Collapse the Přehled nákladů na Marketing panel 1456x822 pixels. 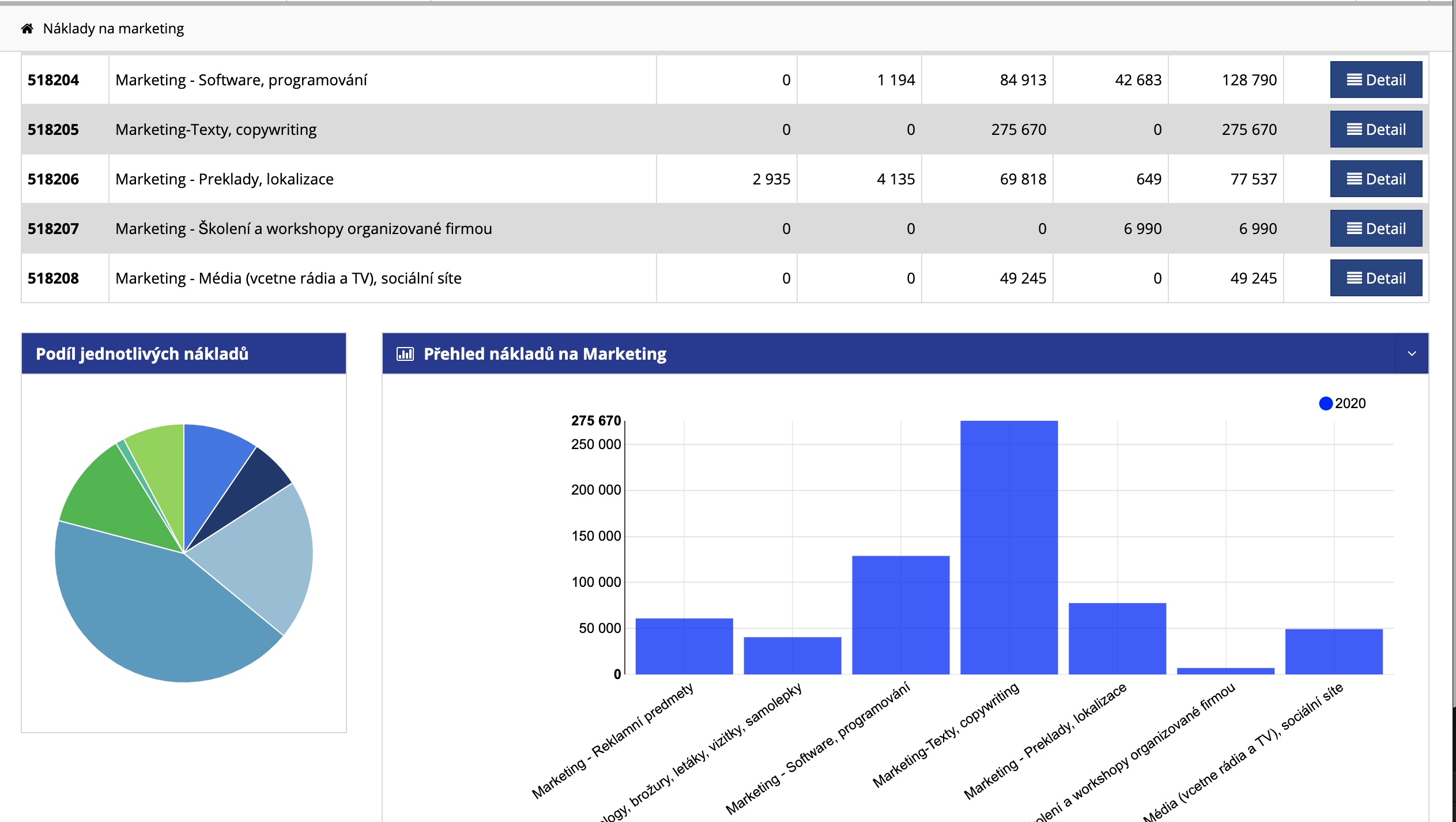click(x=1412, y=354)
